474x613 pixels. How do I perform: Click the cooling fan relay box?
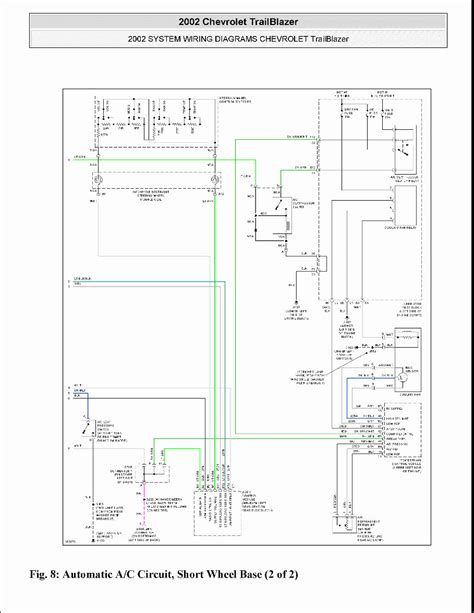coord(406,205)
